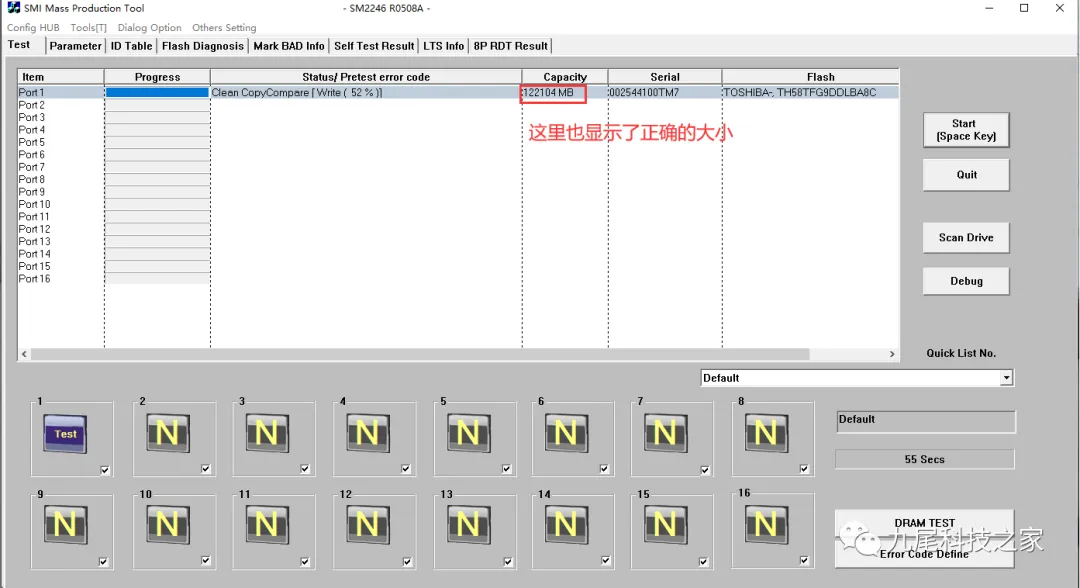Open the Tools[T] menu
This screenshot has height=588, width=1080.
tap(88, 28)
